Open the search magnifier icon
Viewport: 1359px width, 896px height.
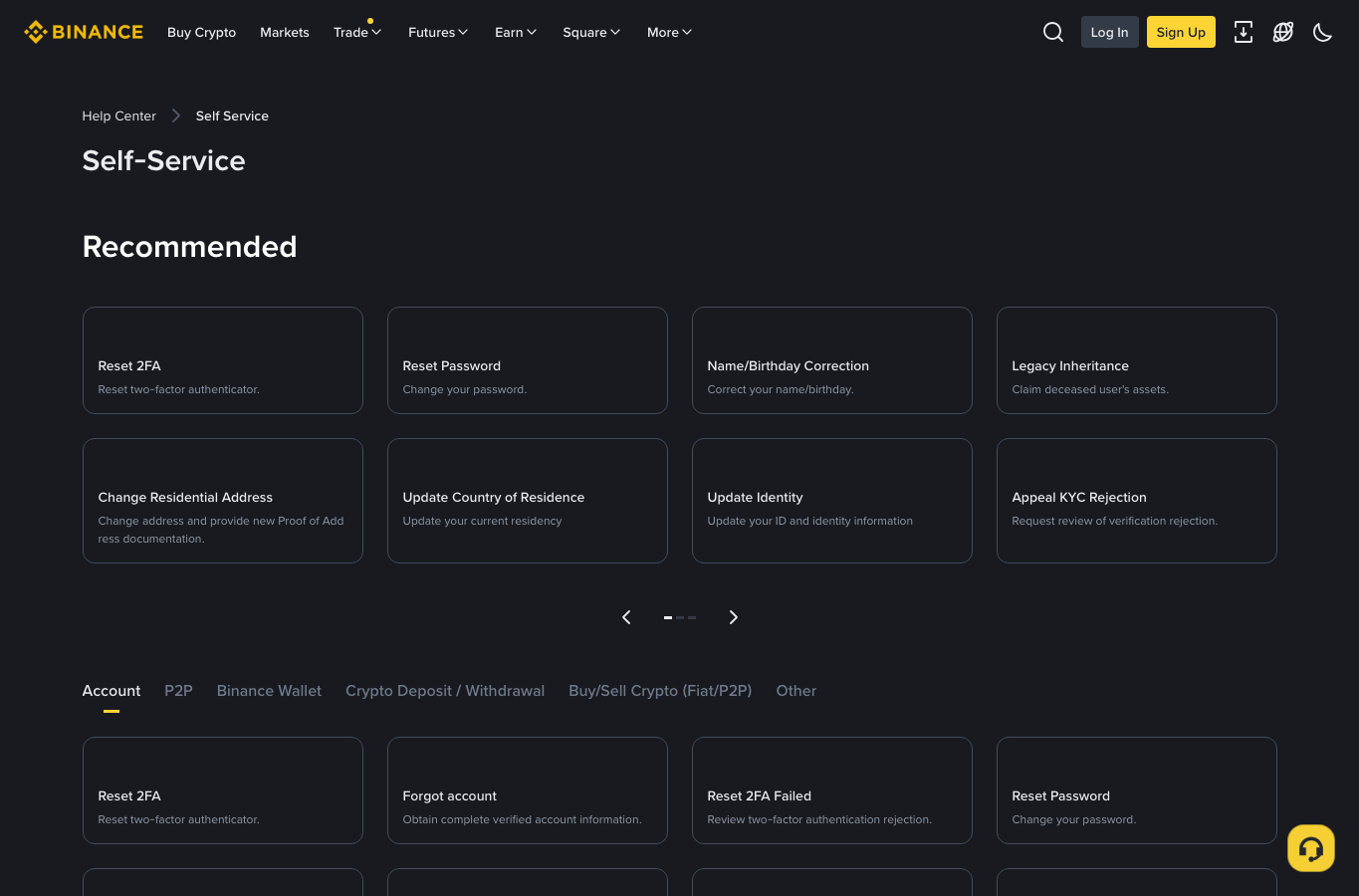click(1052, 32)
